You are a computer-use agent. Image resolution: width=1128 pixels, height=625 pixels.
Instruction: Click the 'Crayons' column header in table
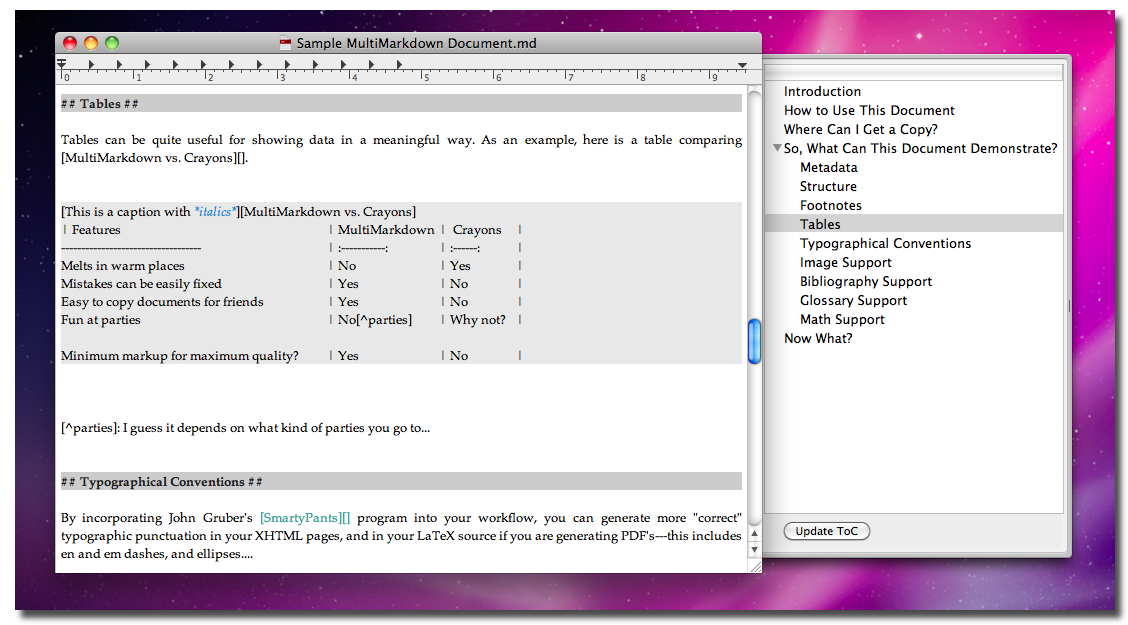click(x=477, y=230)
